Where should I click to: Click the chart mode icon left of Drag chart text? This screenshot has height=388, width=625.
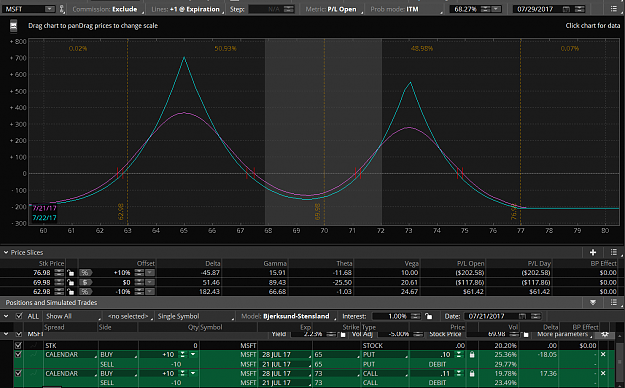13,26
